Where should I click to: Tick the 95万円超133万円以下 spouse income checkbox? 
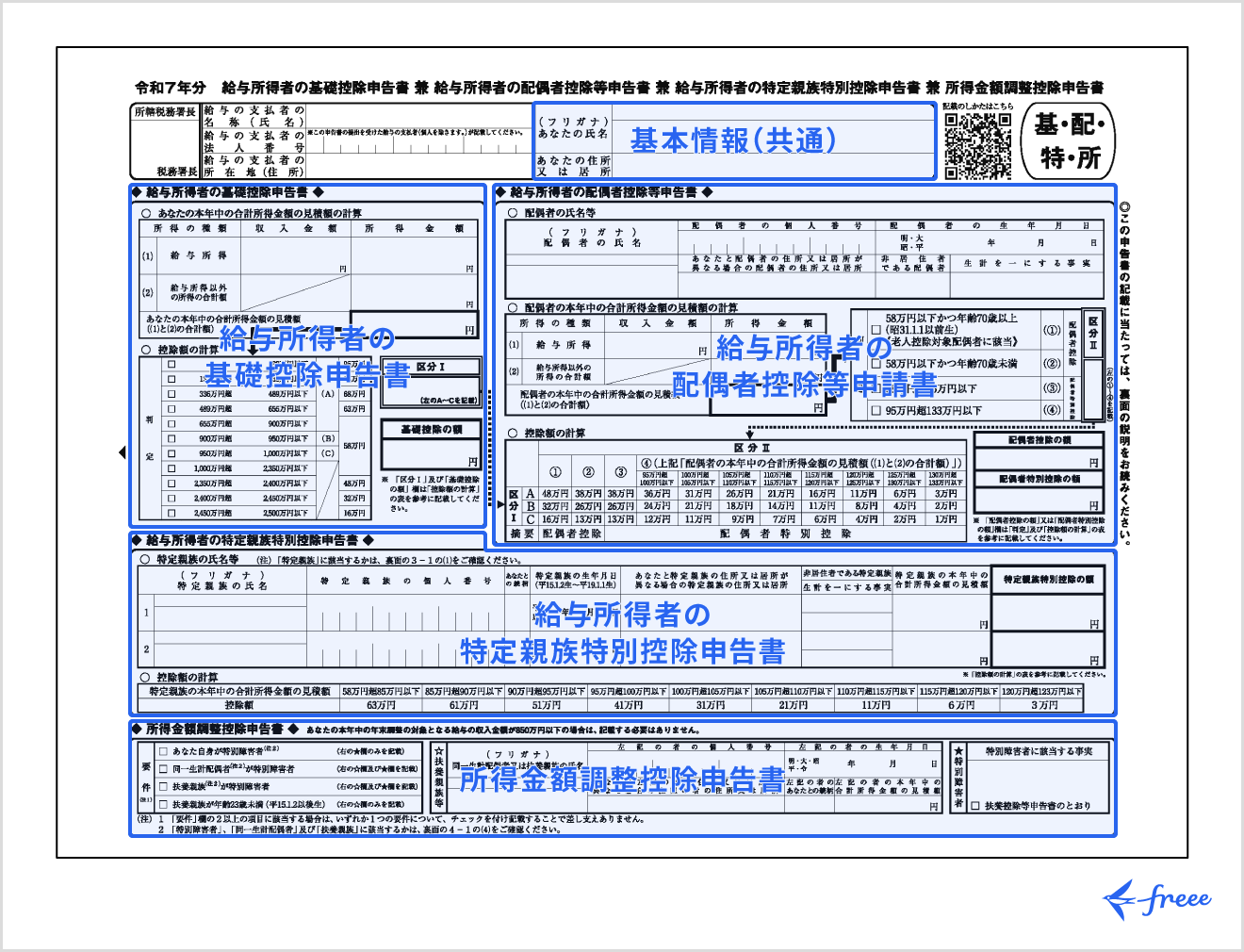click(x=876, y=411)
